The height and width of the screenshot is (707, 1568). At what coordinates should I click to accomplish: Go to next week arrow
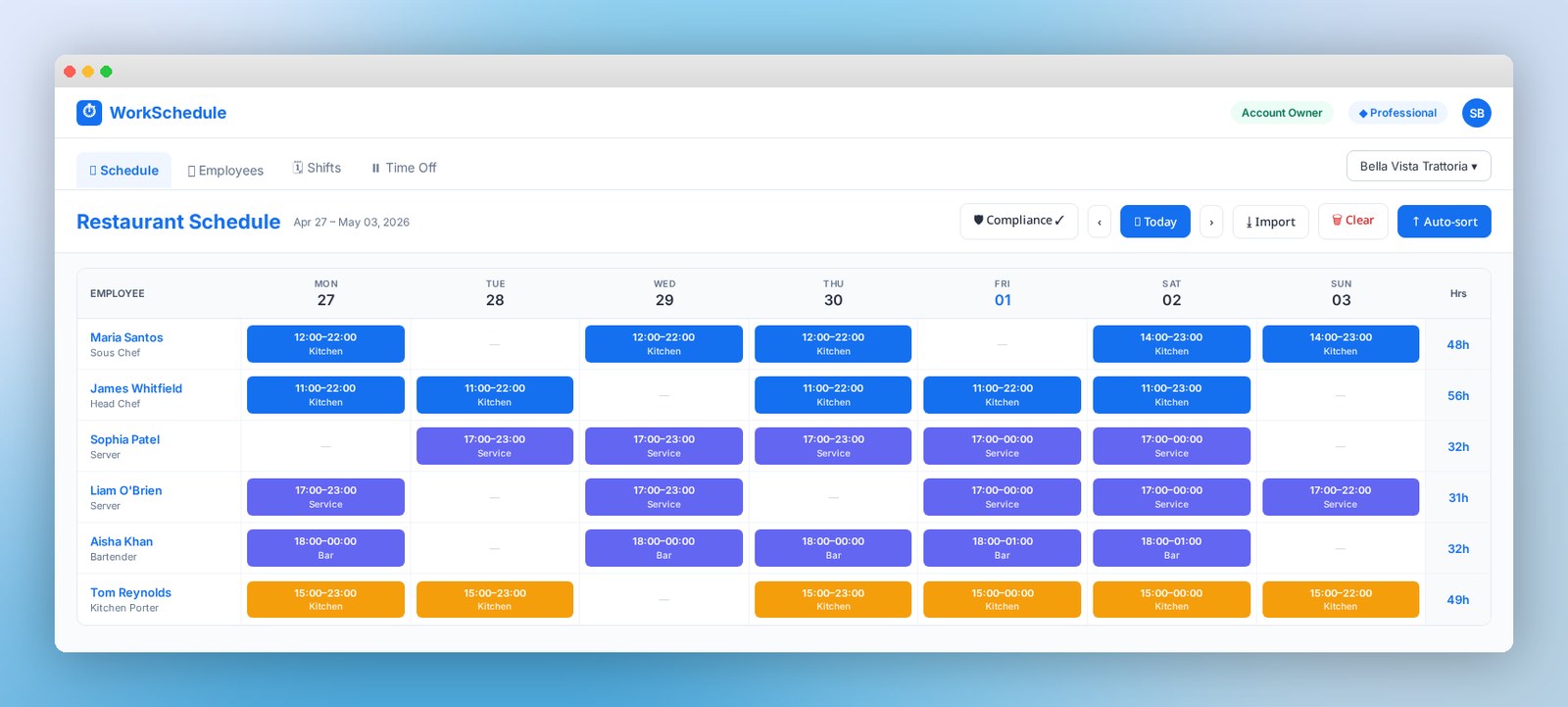coord(1211,222)
